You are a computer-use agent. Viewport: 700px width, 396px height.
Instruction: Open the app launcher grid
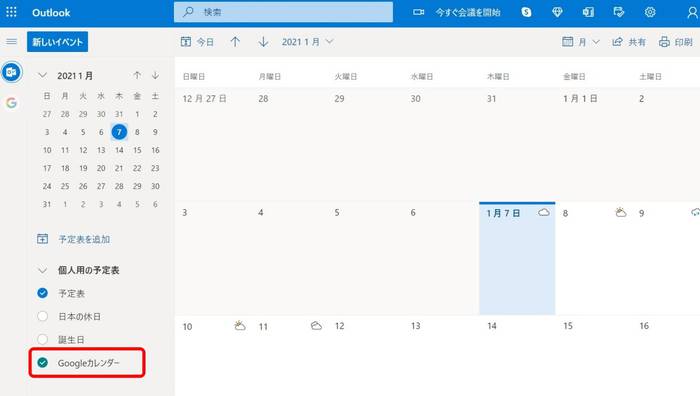coord(12,12)
